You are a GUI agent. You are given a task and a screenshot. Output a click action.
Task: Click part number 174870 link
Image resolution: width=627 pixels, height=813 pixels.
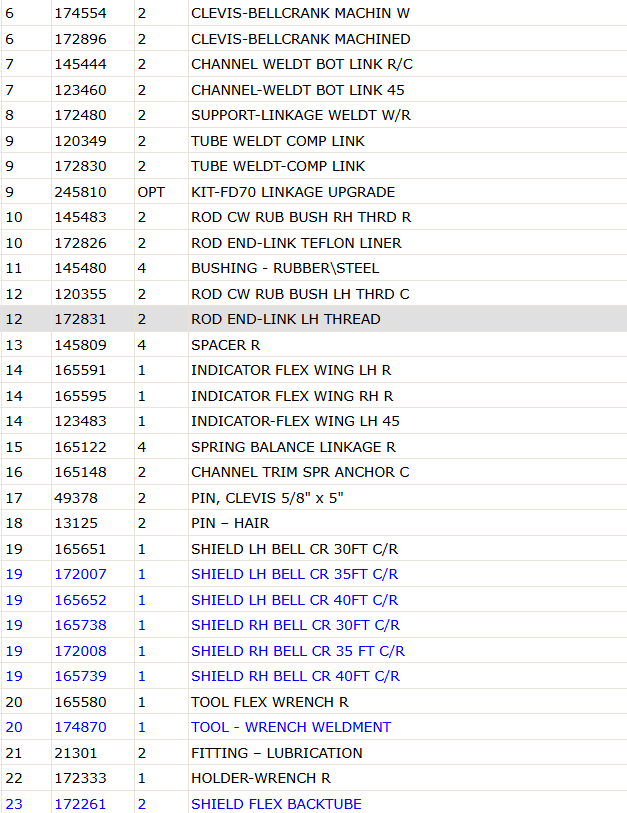click(x=80, y=727)
